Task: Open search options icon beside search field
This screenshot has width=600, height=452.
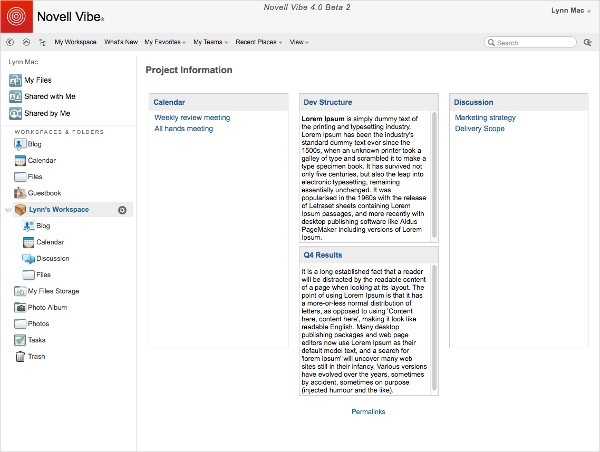Action: [x=587, y=42]
